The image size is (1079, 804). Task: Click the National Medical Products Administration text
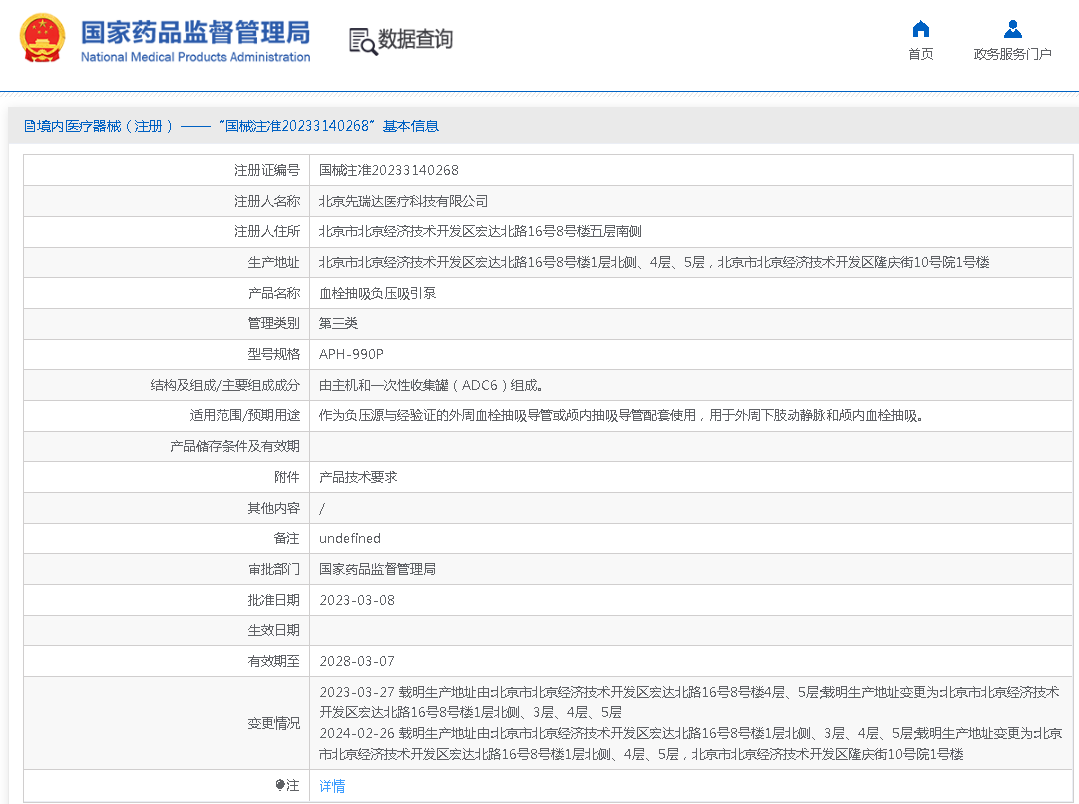click(195, 57)
